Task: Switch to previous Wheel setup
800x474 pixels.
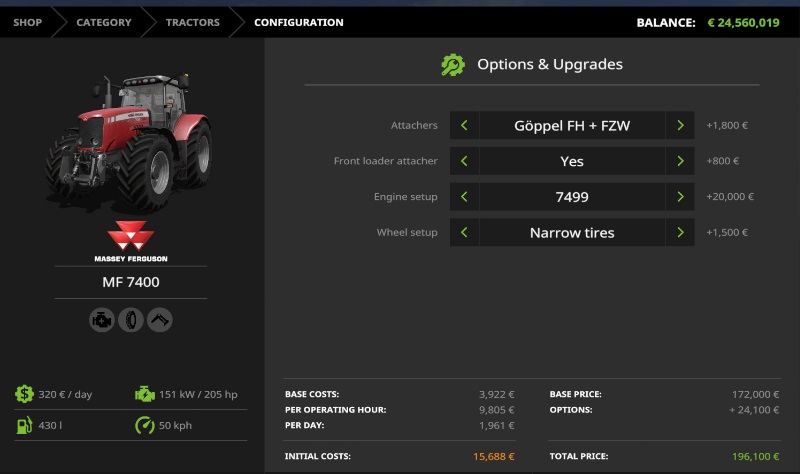Action: [x=464, y=233]
